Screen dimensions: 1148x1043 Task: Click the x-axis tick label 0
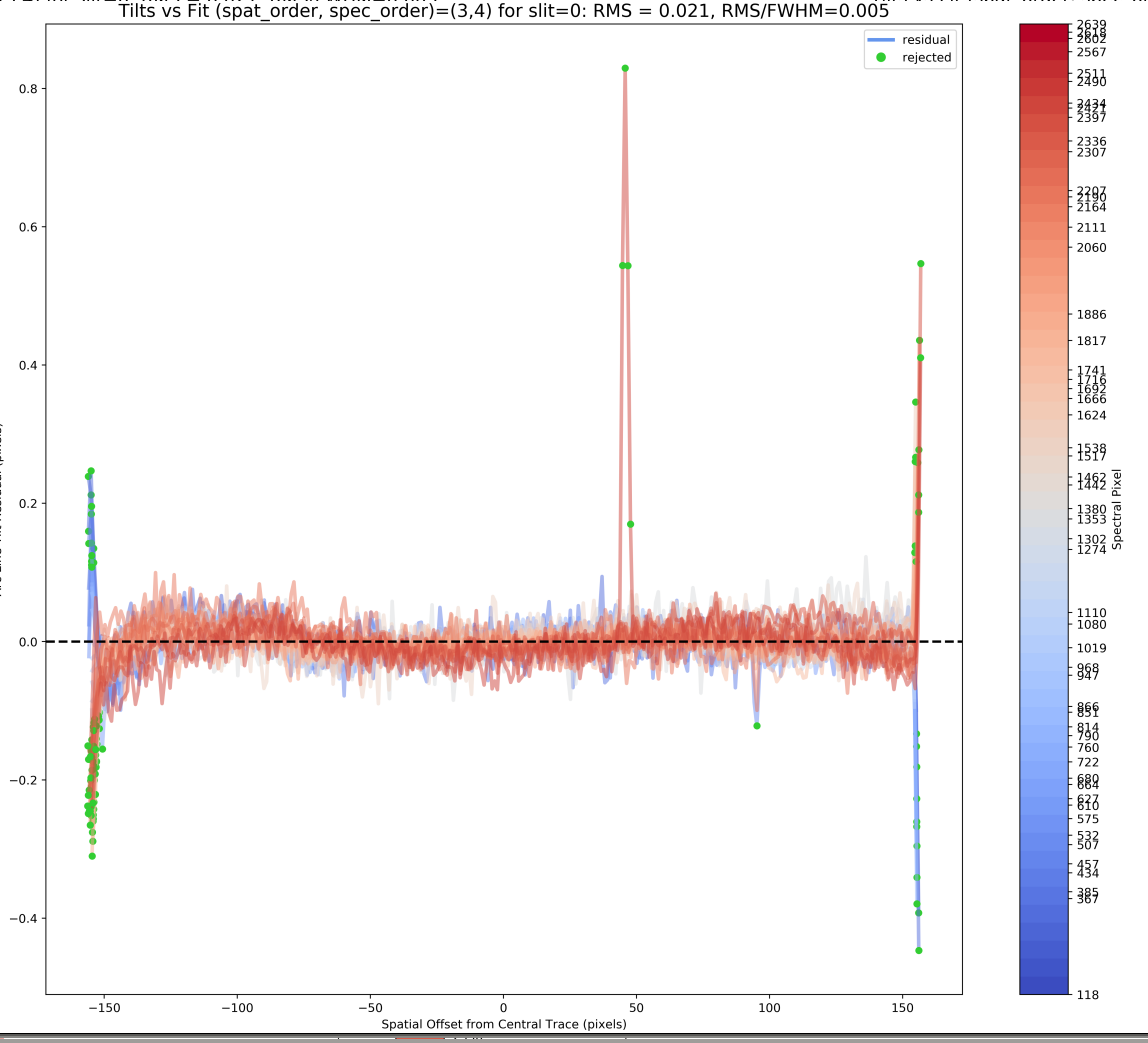[503, 1008]
